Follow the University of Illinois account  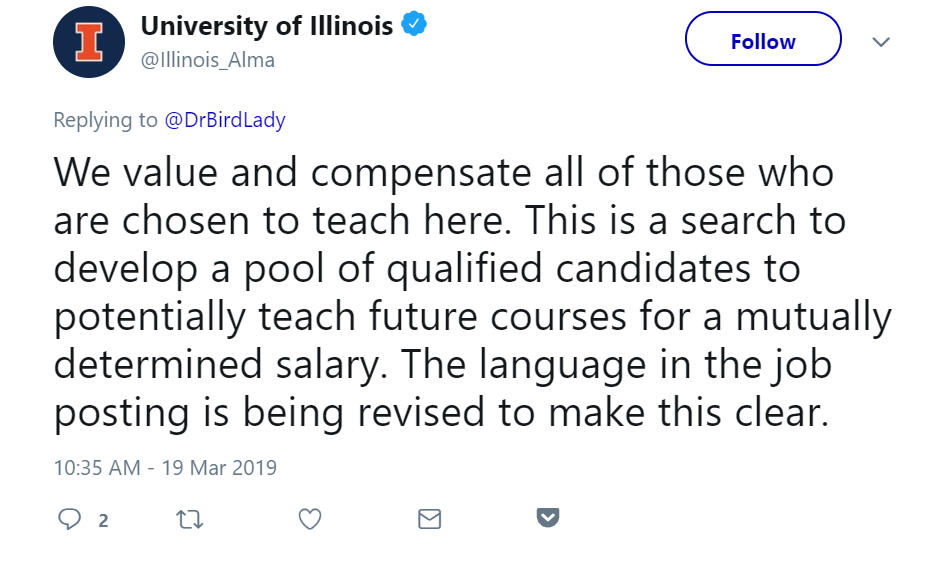(763, 39)
